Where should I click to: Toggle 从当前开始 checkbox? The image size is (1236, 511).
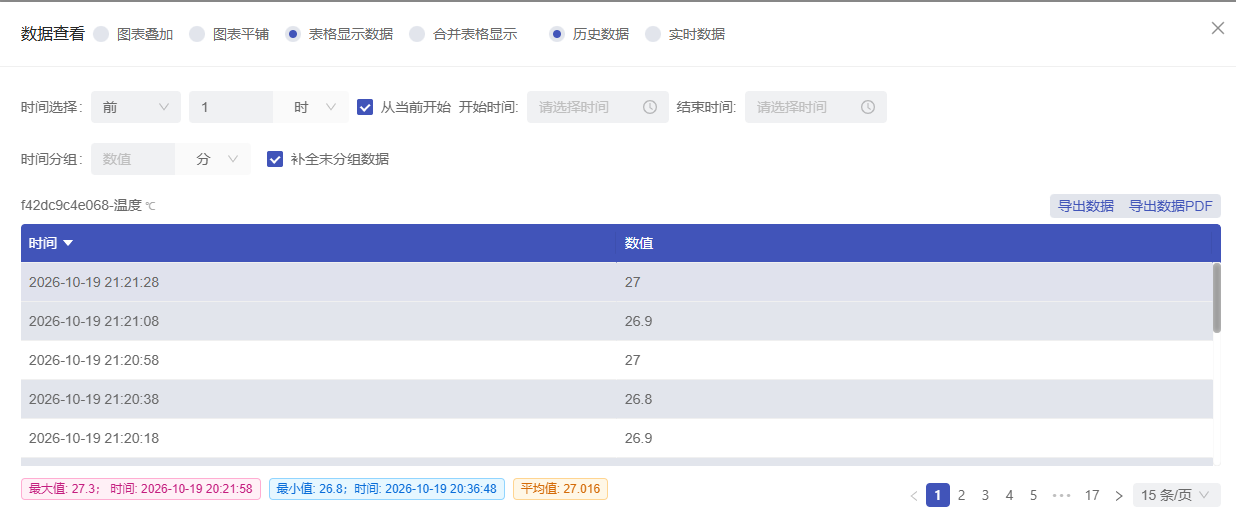[365, 107]
